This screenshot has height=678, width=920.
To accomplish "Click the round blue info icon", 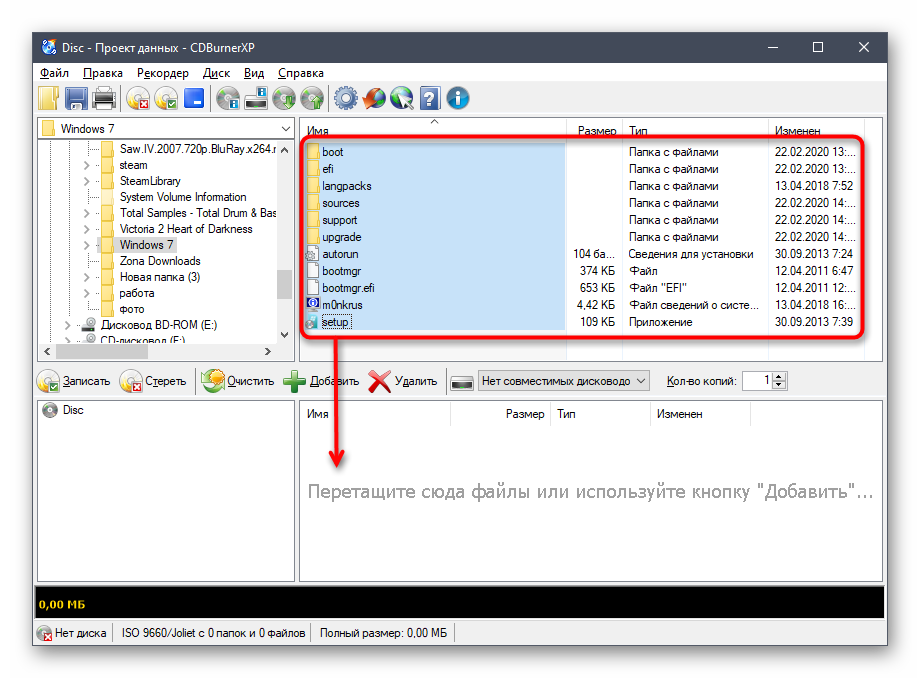I will (x=458, y=98).
